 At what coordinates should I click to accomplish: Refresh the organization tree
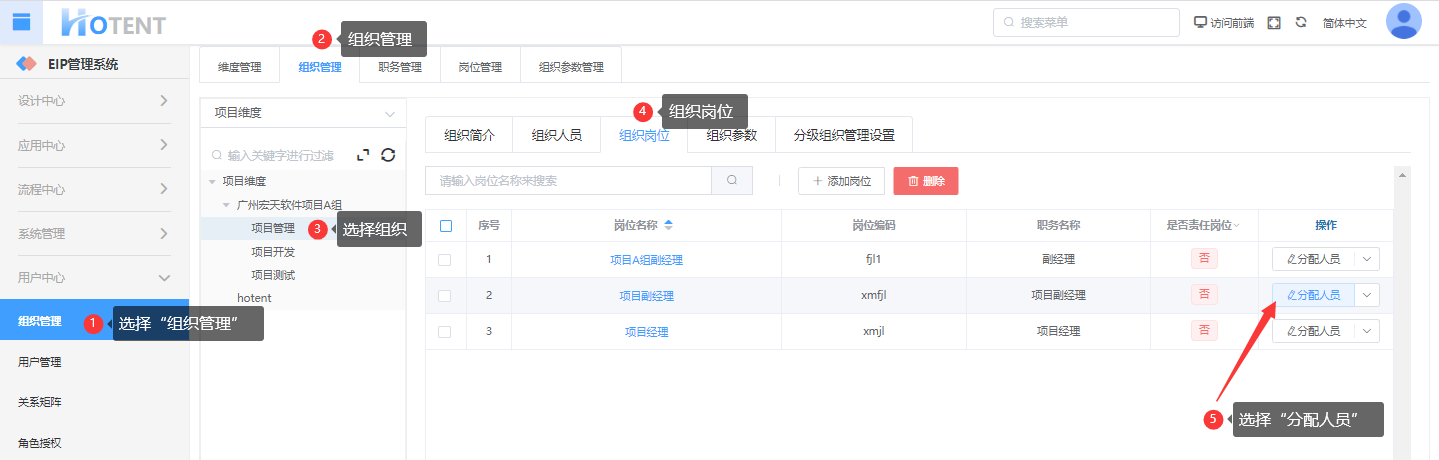(388, 155)
